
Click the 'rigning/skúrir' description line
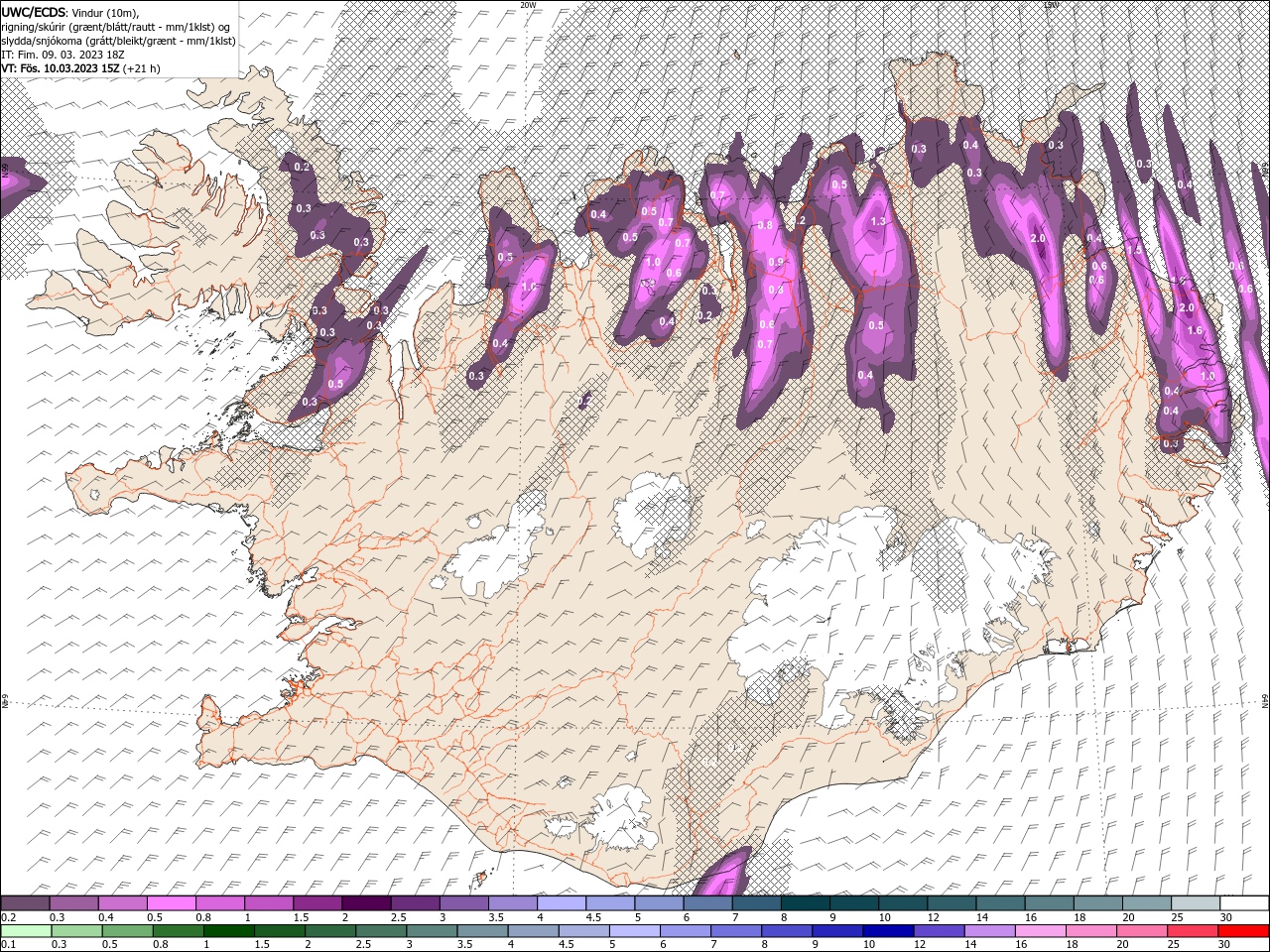(x=115, y=27)
